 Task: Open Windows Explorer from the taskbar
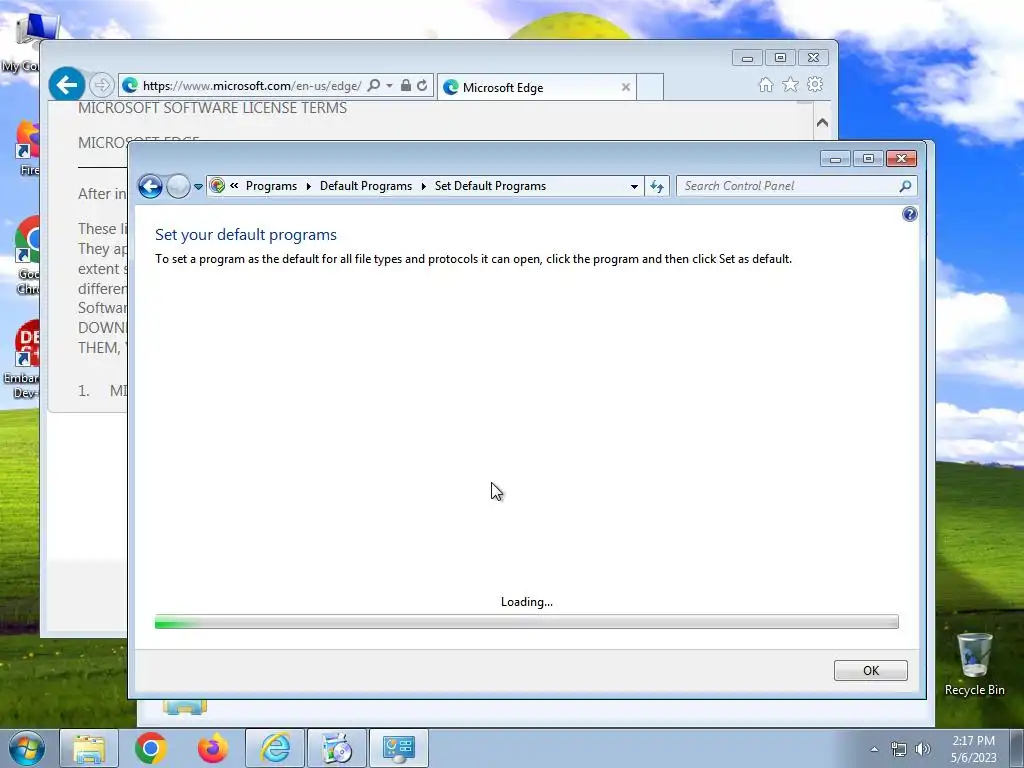coord(89,748)
